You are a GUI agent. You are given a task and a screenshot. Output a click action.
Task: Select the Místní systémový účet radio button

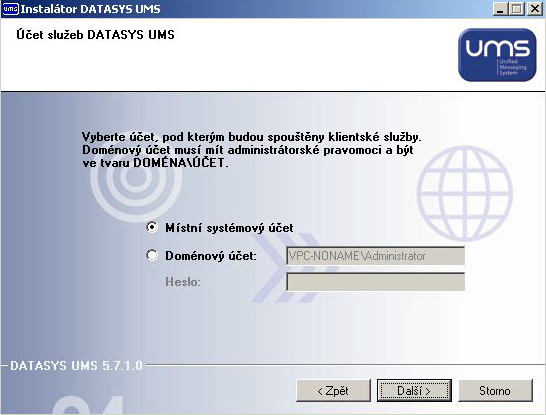[x=152, y=227]
